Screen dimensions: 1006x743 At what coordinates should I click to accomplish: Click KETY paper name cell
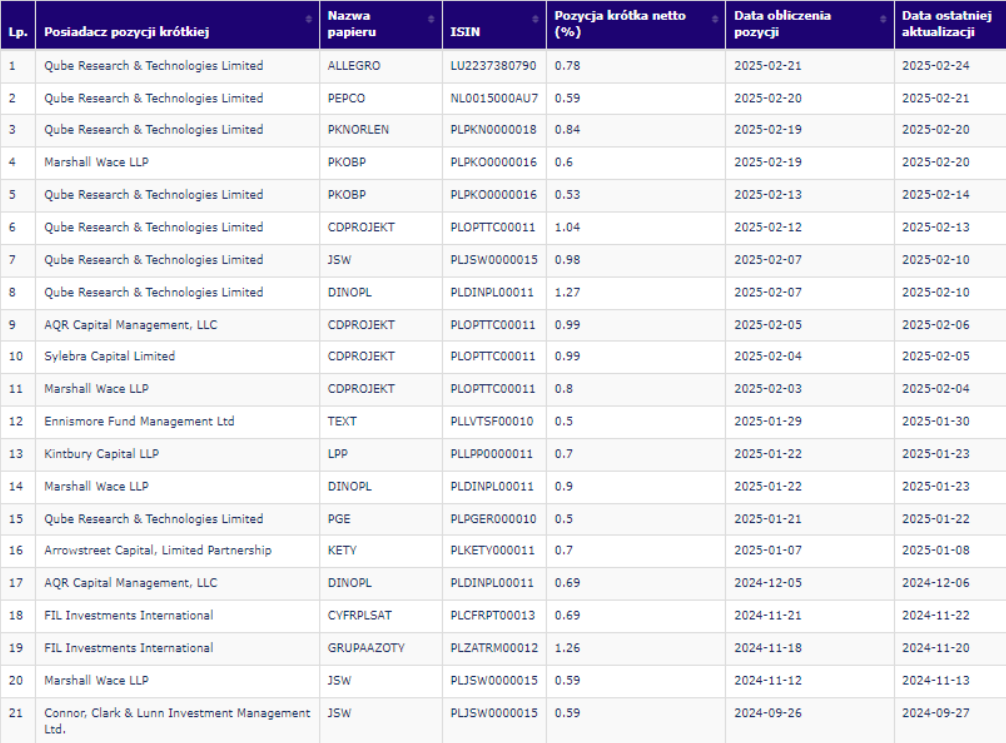(x=342, y=551)
